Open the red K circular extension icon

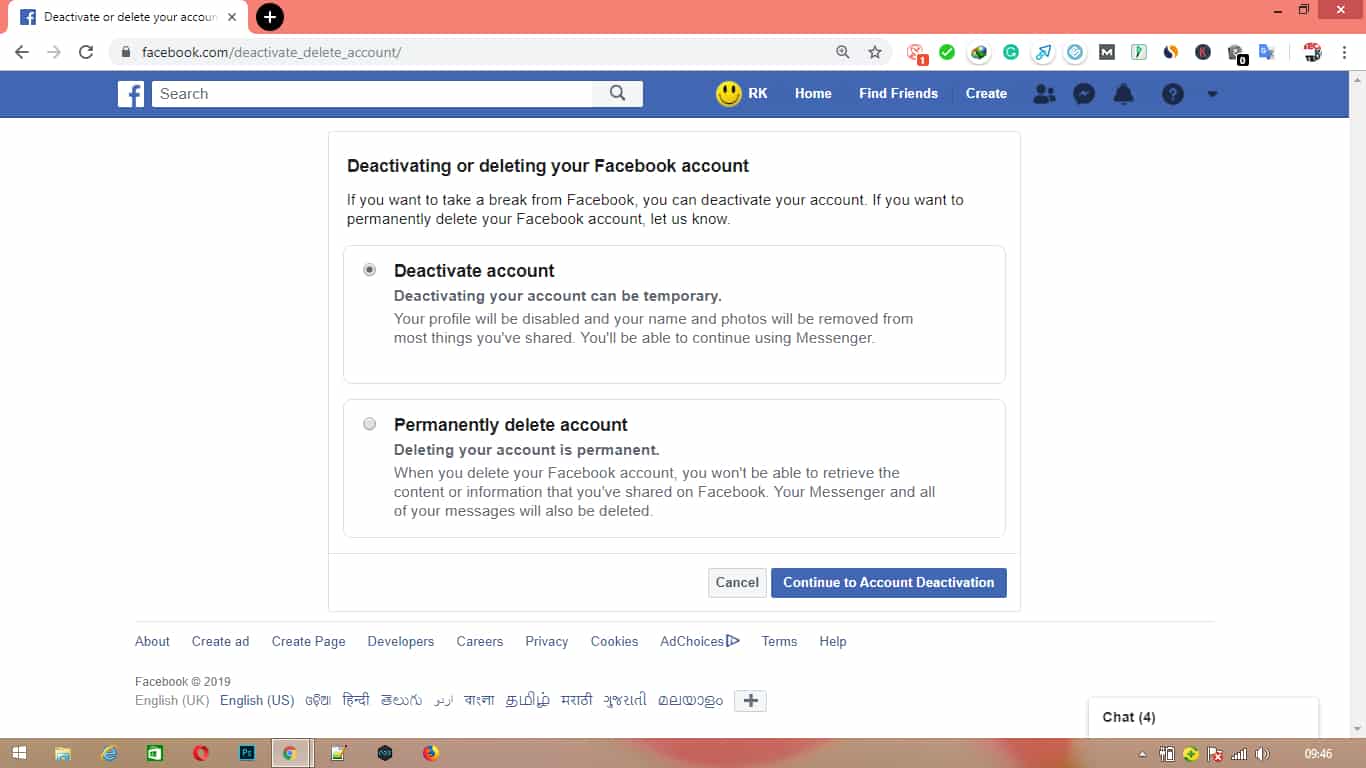pos(1203,52)
